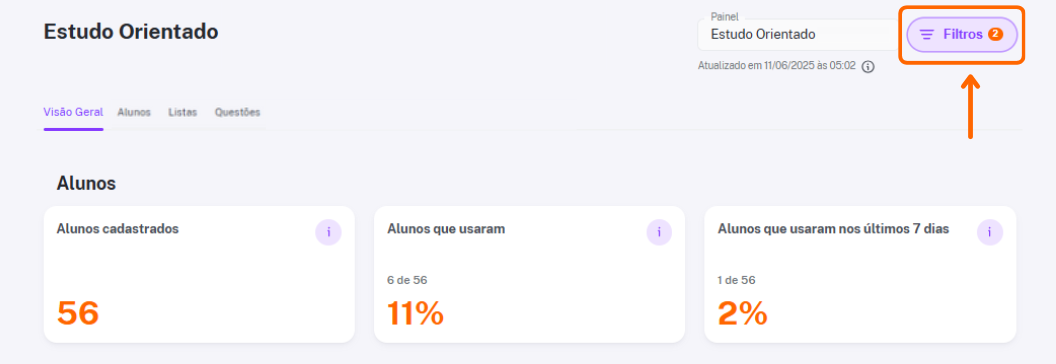
Task: Click the últimos 7 dias usage card
Action: (860, 274)
